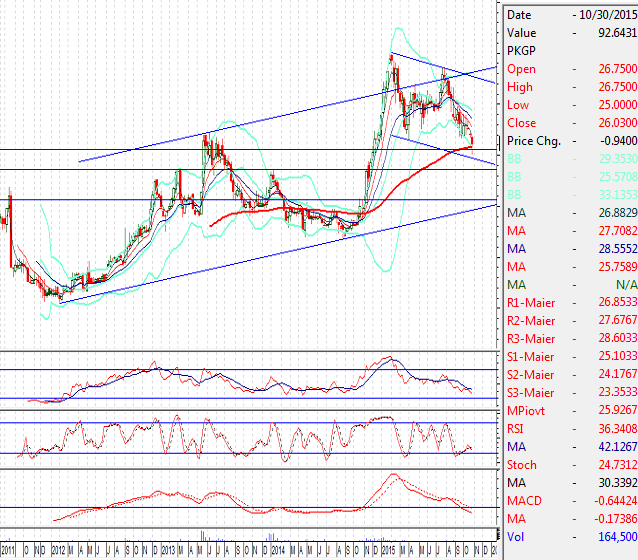
Task: Select the PKGP ticker symbol label
Action: pyautogui.click(x=522, y=51)
